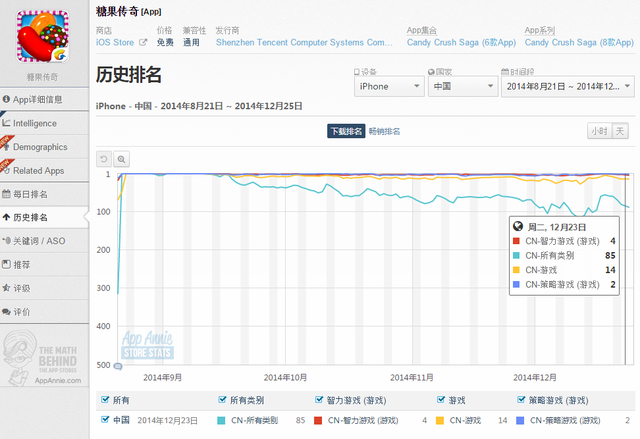The width and height of the screenshot is (640, 439).
Task: Click the Candy Crush app icon thumbnail
Action: pyautogui.click(x=42, y=36)
